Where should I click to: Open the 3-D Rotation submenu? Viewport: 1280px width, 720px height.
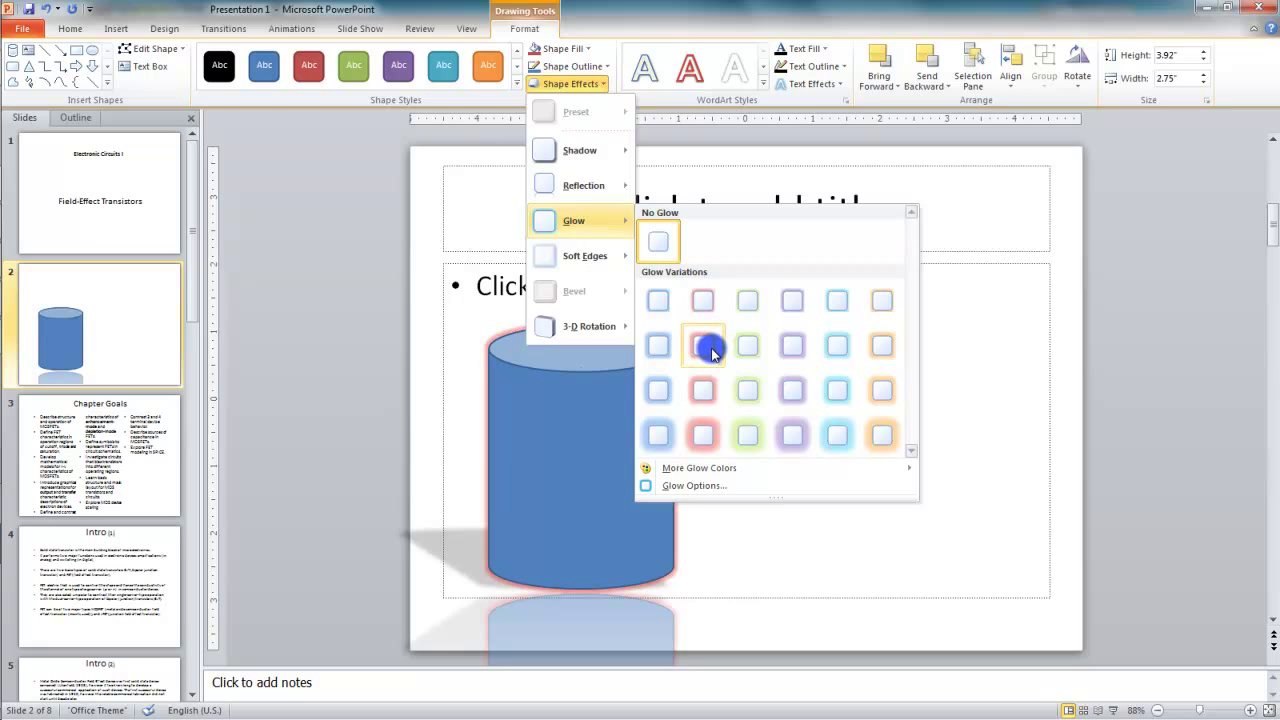pos(580,326)
